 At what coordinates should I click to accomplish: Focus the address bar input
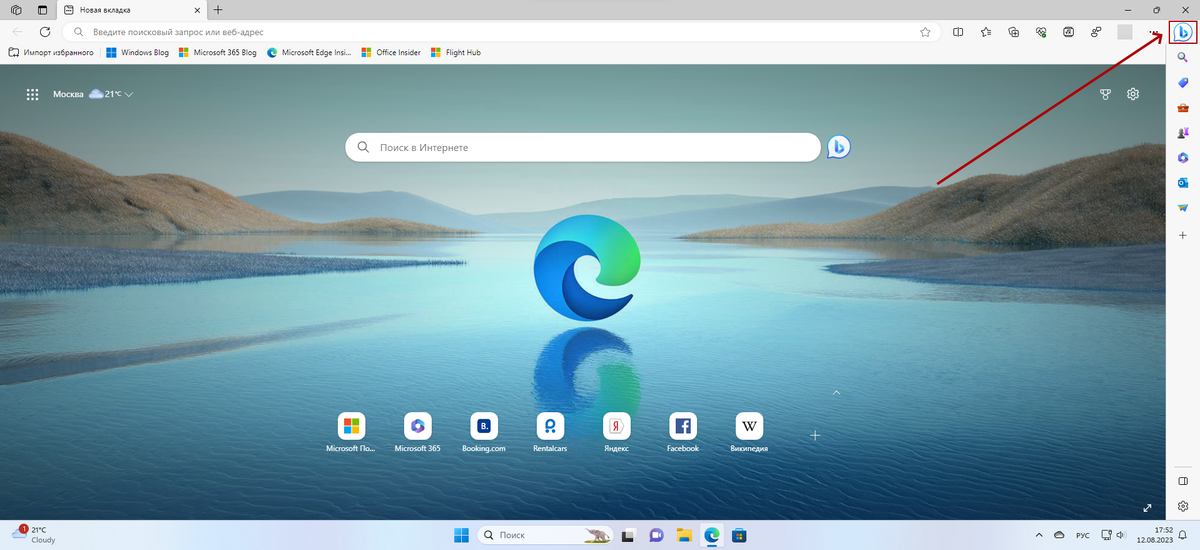[500, 32]
